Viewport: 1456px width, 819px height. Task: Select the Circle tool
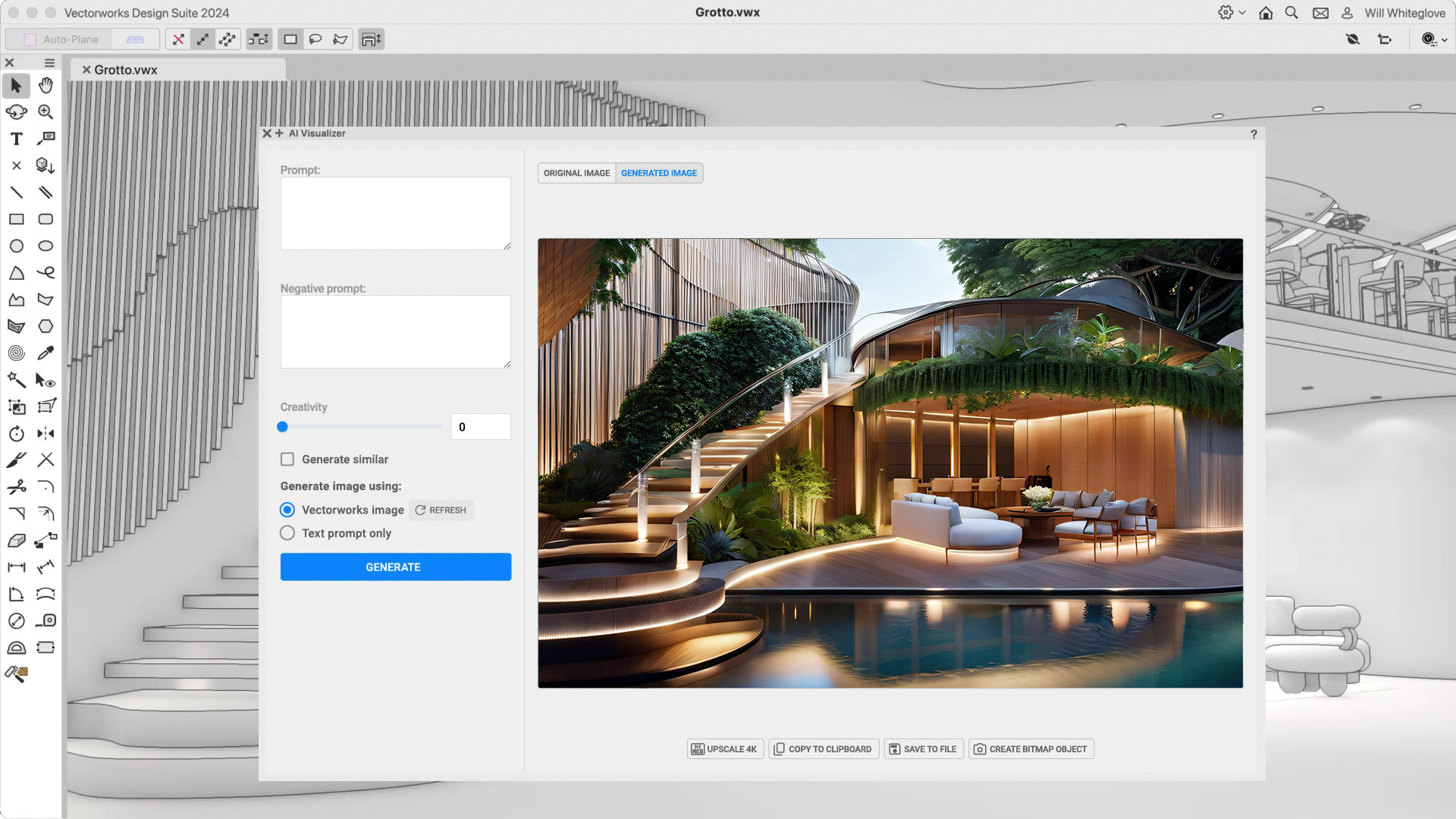[x=16, y=246]
